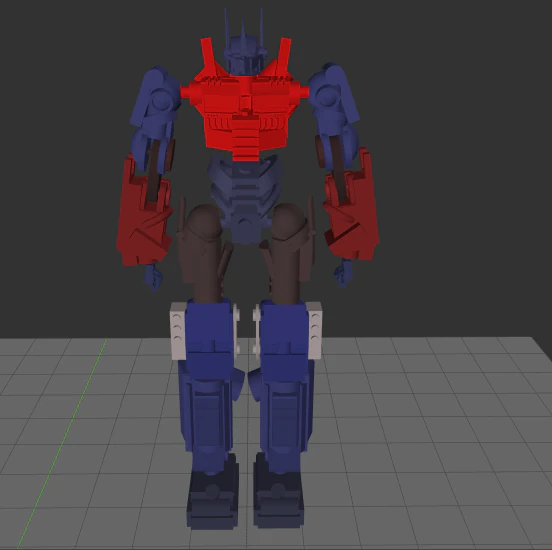Select the small blue hand on viewer's left

click(153, 277)
